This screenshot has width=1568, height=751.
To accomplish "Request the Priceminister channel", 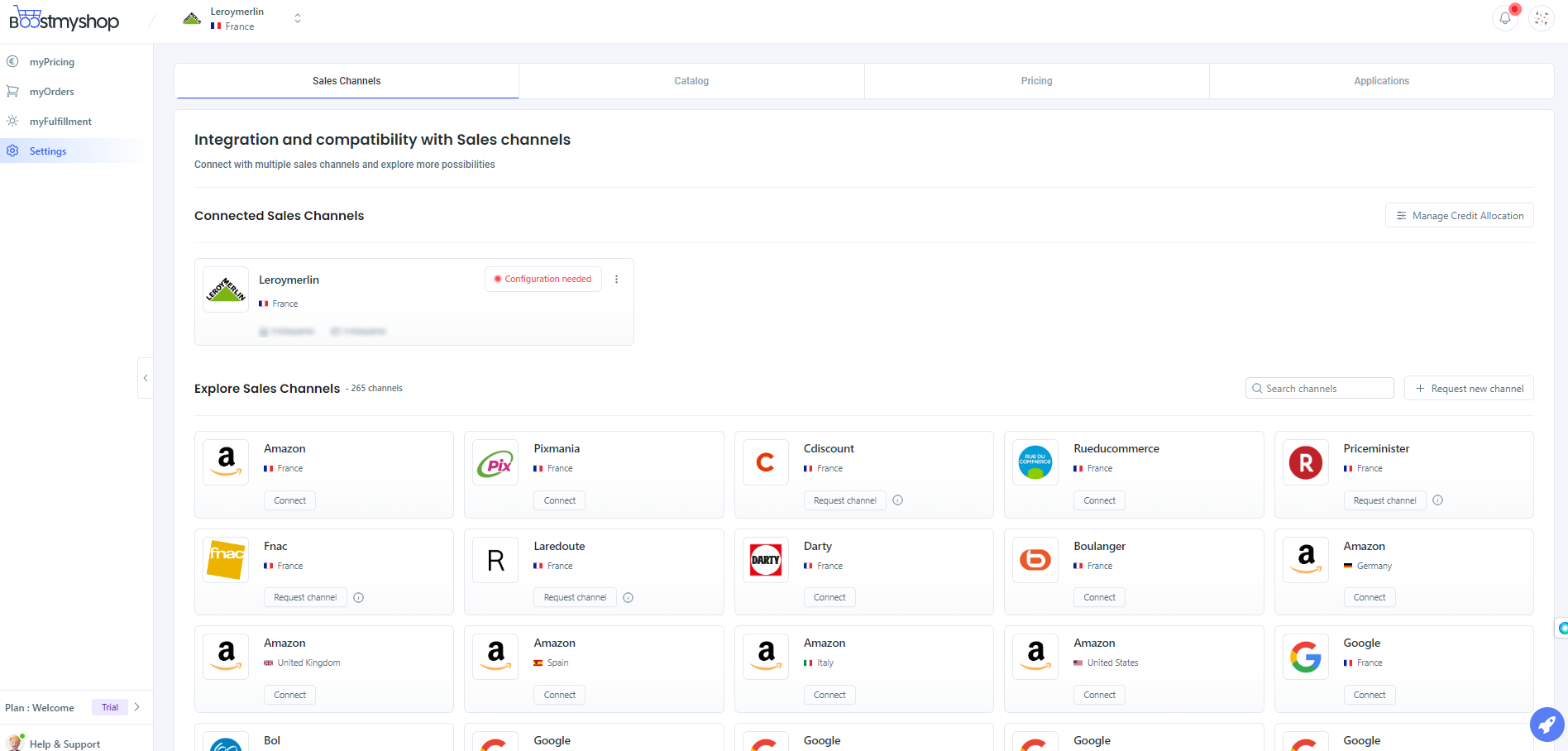I will [x=1384, y=500].
